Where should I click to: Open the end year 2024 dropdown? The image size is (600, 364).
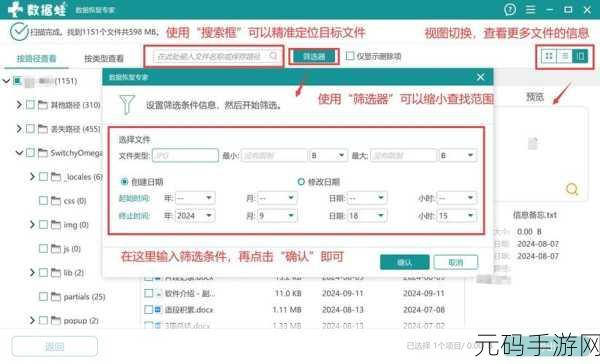coord(195,216)
